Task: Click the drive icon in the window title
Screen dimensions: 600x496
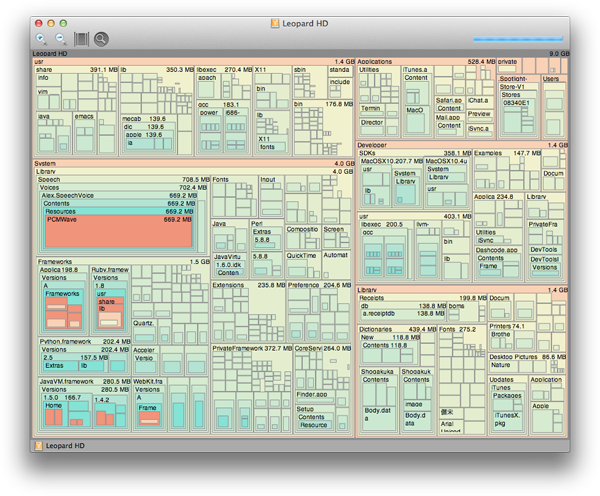Action: (275, 23)
